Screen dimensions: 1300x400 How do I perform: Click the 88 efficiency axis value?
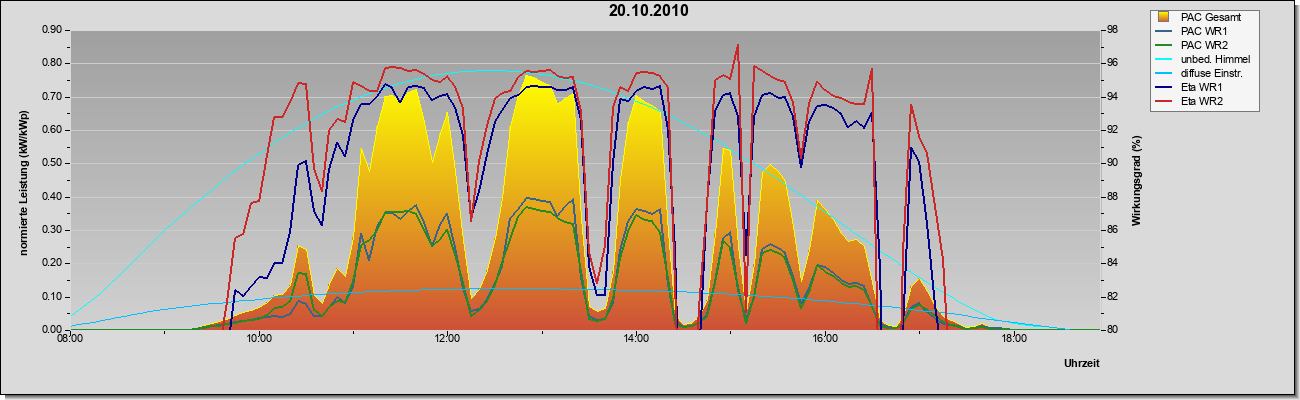point(1112,197)
